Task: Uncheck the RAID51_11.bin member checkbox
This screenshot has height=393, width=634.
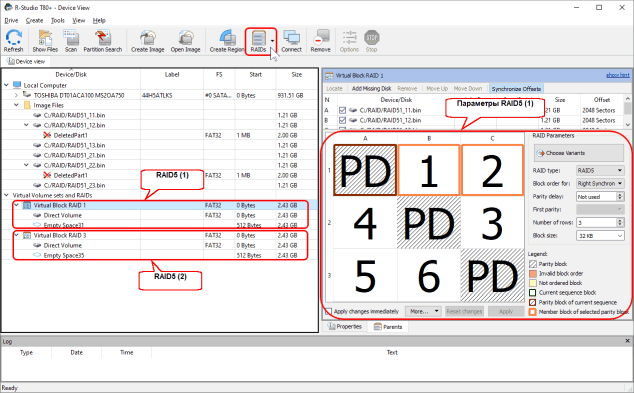Action: pyautogui.click(x=342, y=110)
